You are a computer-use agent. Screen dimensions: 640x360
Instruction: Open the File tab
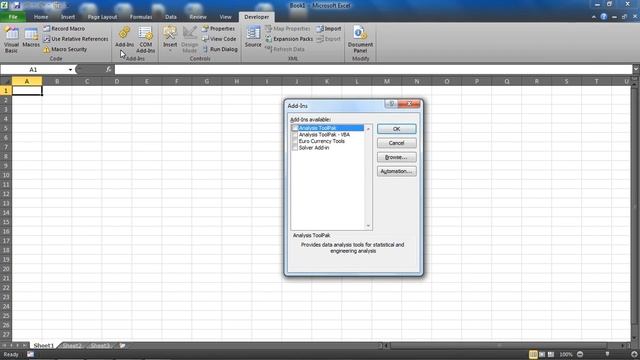tap(13, 17)
